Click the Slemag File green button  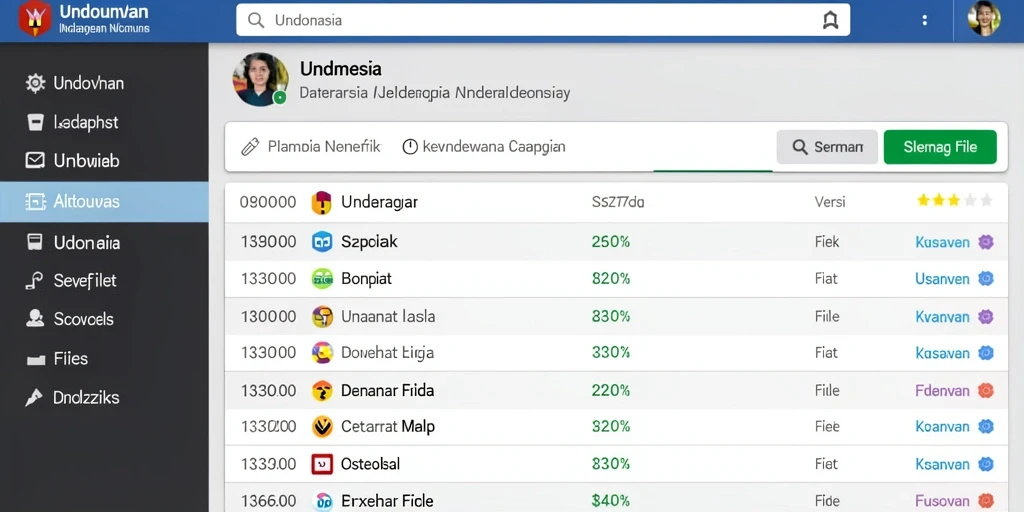(x=940, y=147)
